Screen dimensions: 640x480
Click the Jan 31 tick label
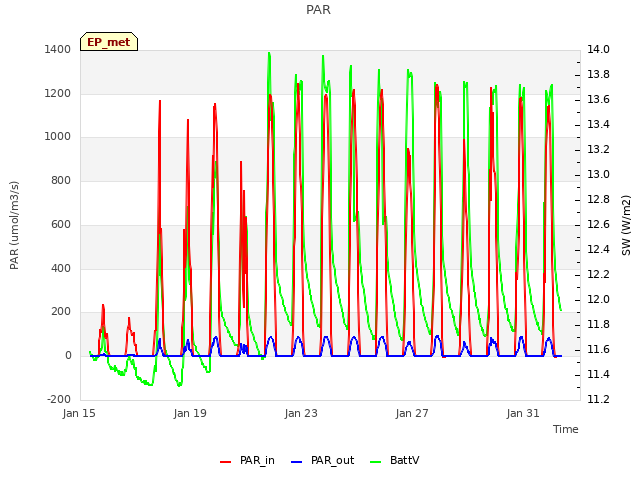point(523,413)
